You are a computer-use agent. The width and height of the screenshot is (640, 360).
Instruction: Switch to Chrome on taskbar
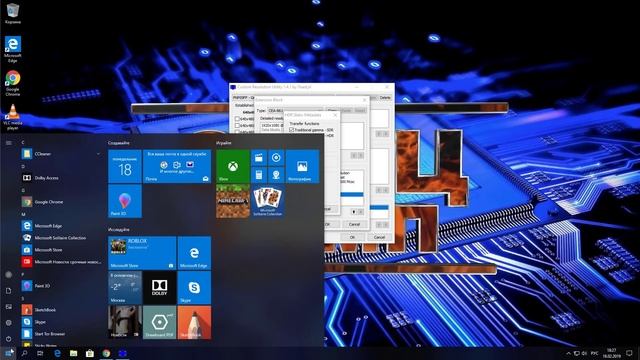coord(106,353)
